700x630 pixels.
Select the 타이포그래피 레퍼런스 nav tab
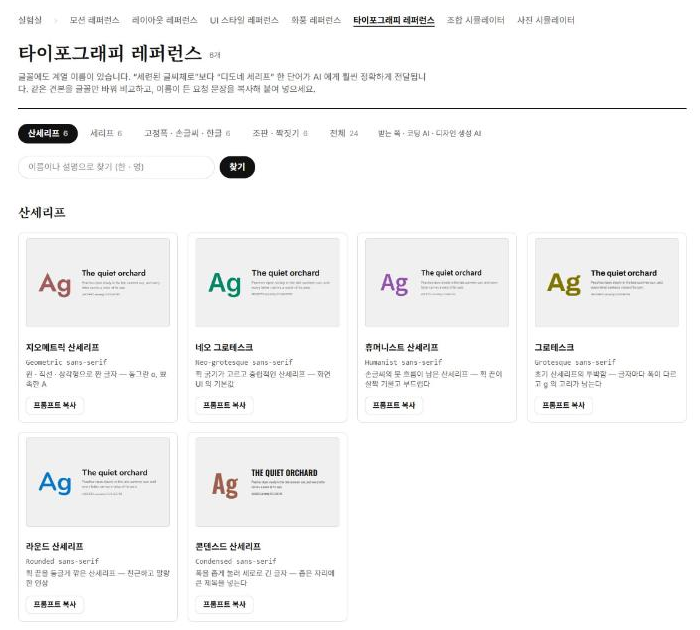coord(394,21)
